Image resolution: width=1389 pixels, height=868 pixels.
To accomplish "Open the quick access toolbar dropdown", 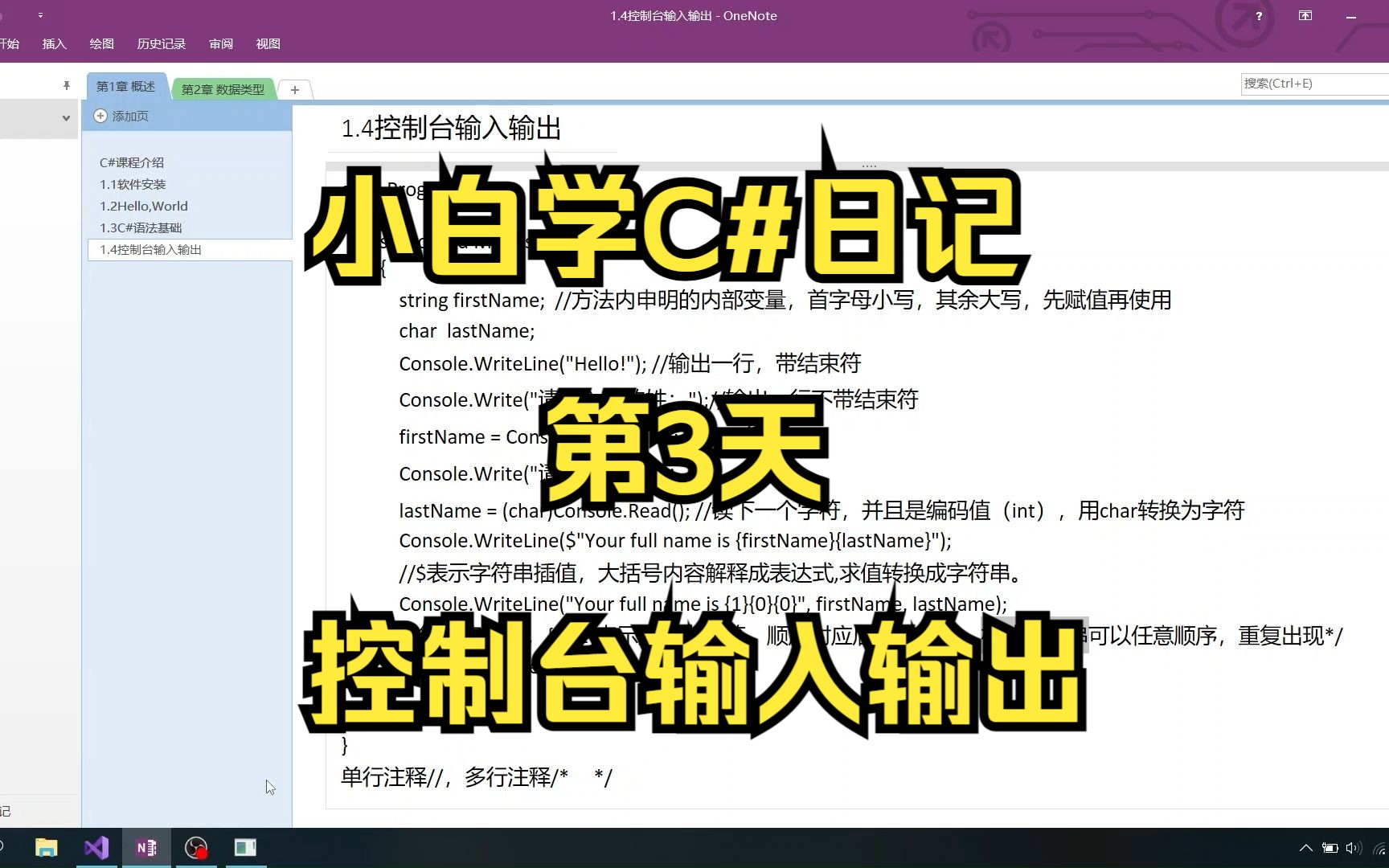I will (x=40, y=15).
